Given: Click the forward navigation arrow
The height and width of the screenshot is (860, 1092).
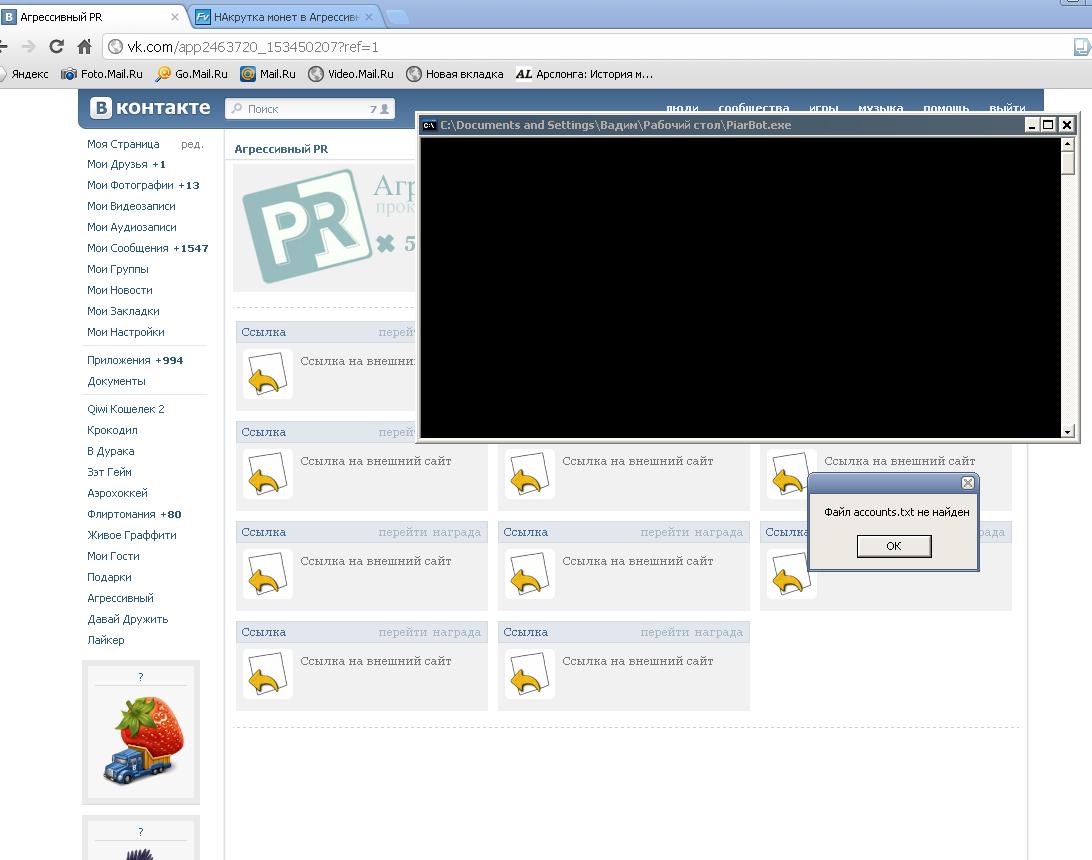Looking at the screenshot, I should click(29, 47).
